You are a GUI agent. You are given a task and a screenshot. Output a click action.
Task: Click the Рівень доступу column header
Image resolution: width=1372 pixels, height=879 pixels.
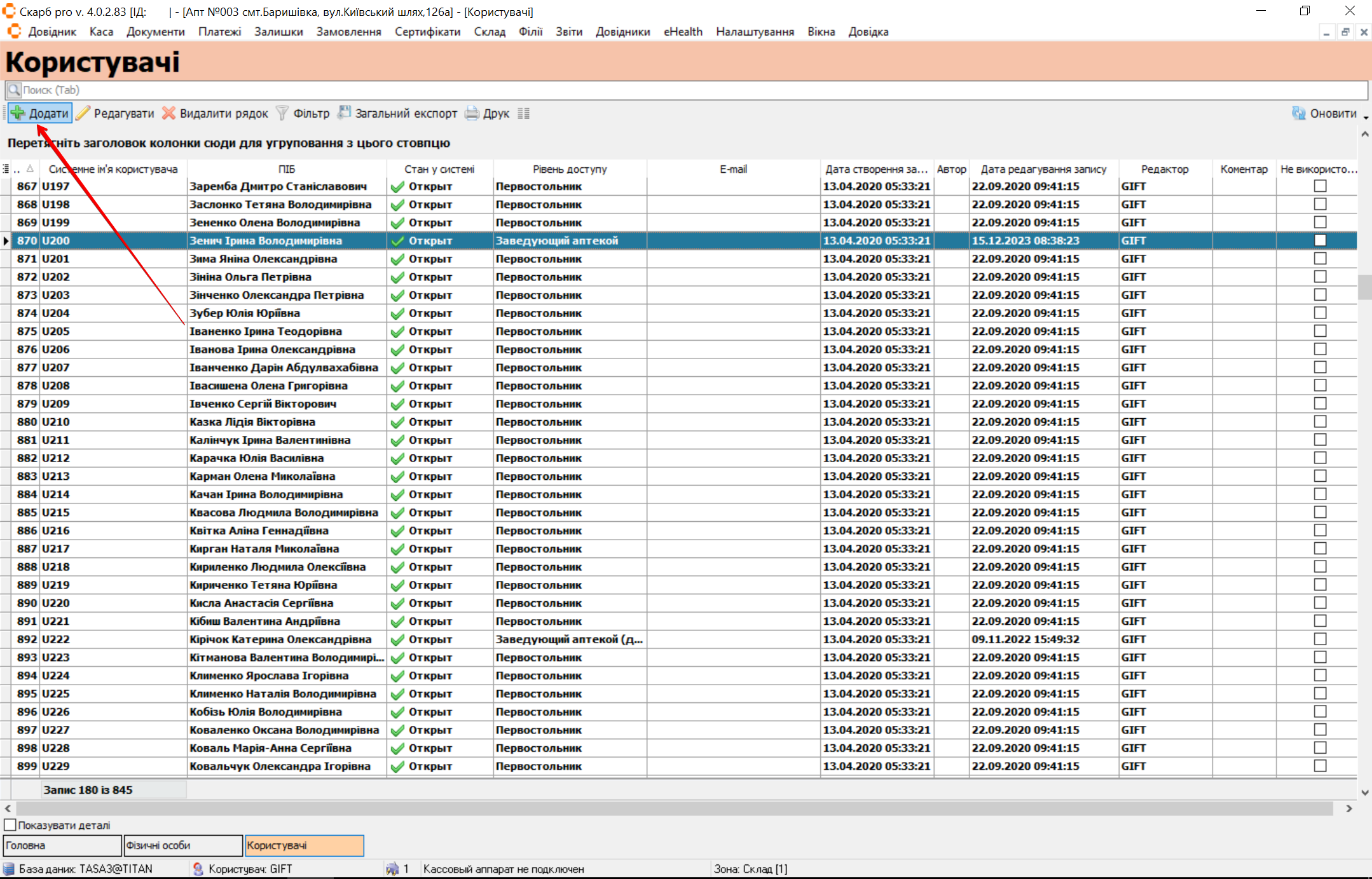[569, 169]
